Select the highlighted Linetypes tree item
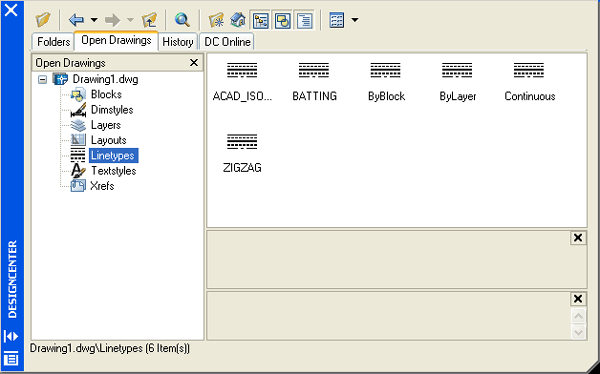The width and height of the screenshot is (600, 374). [114, 155]
